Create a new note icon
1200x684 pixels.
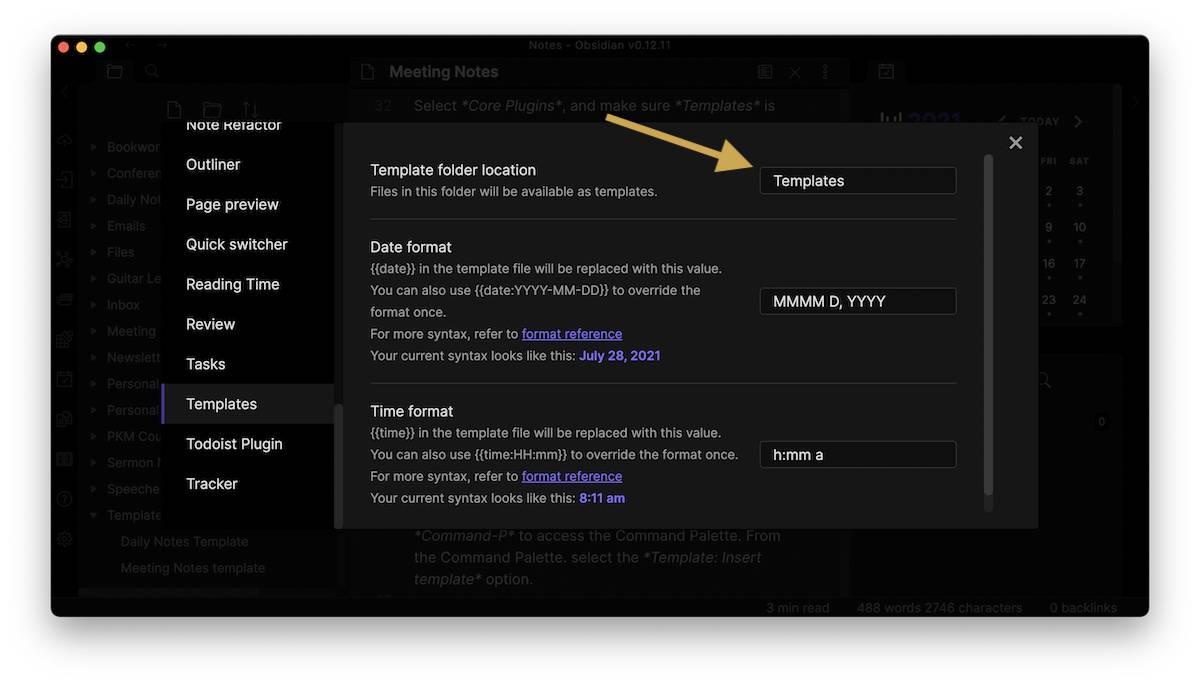[x=174, y=109]
